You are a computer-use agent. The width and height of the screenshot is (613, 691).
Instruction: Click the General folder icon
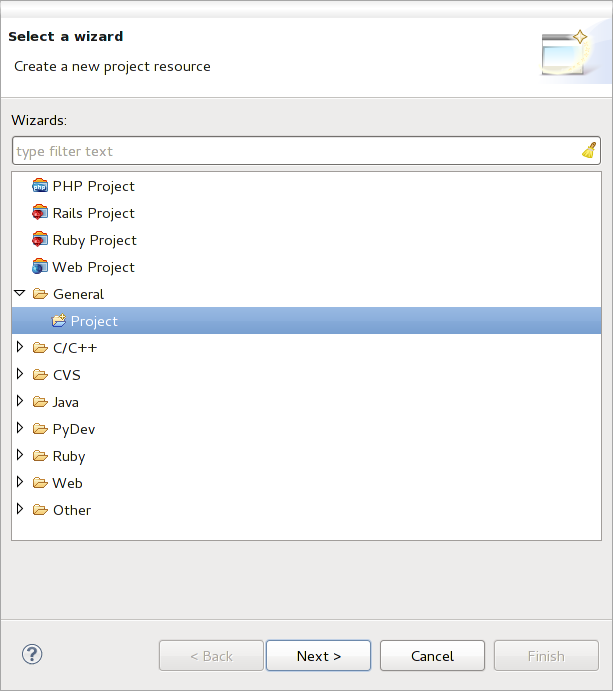[x=40, y=294]
